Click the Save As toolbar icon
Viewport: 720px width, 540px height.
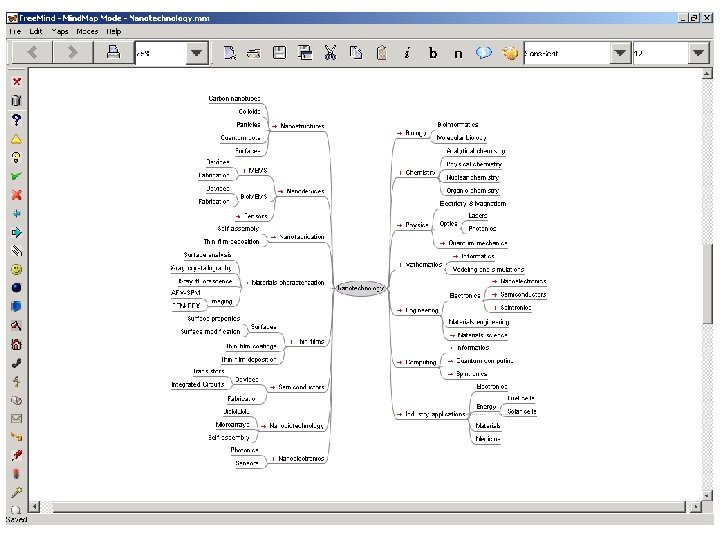(x=305, y=53)
